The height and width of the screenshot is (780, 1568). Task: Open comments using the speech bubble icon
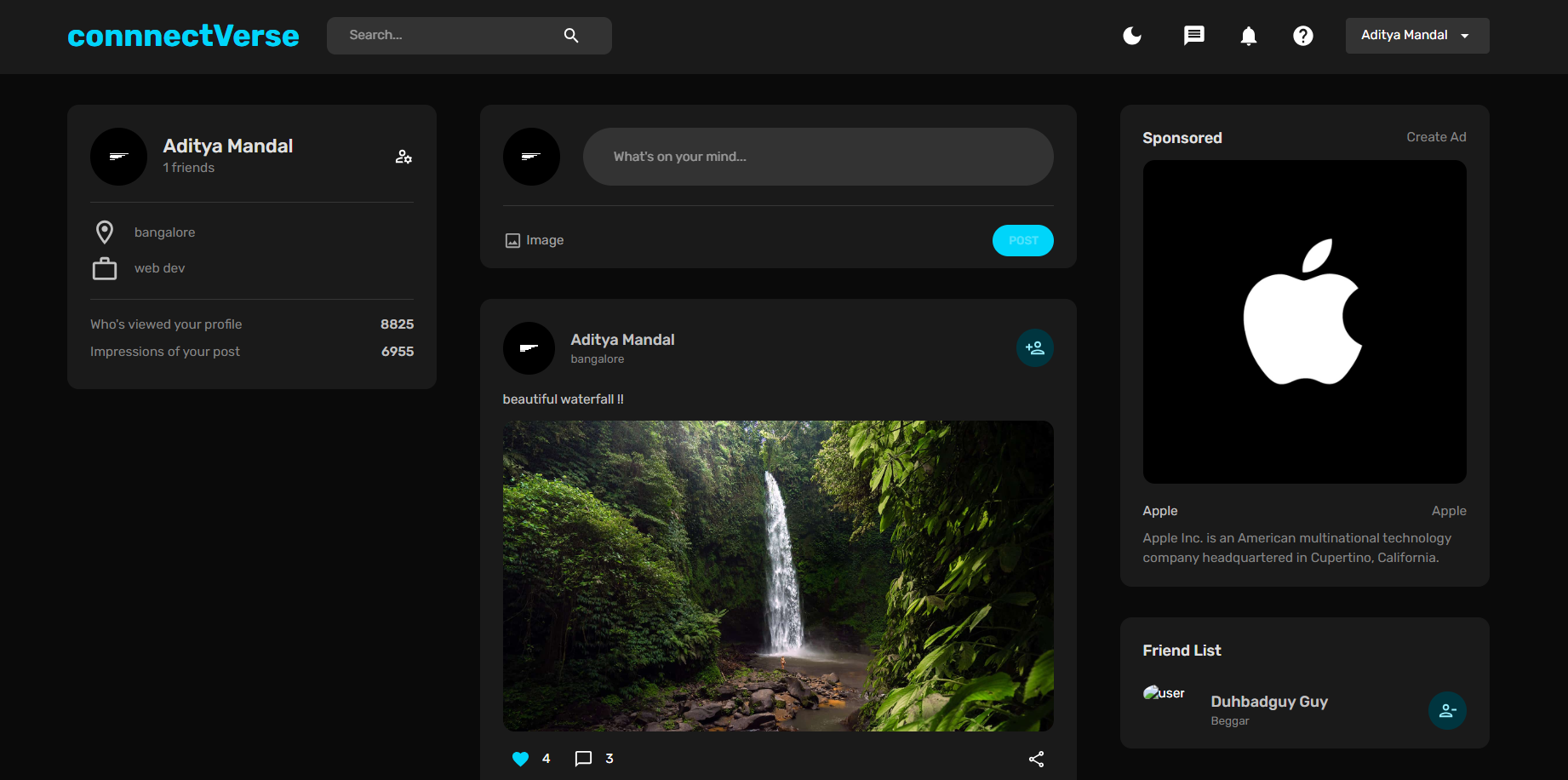coord(584,758)
